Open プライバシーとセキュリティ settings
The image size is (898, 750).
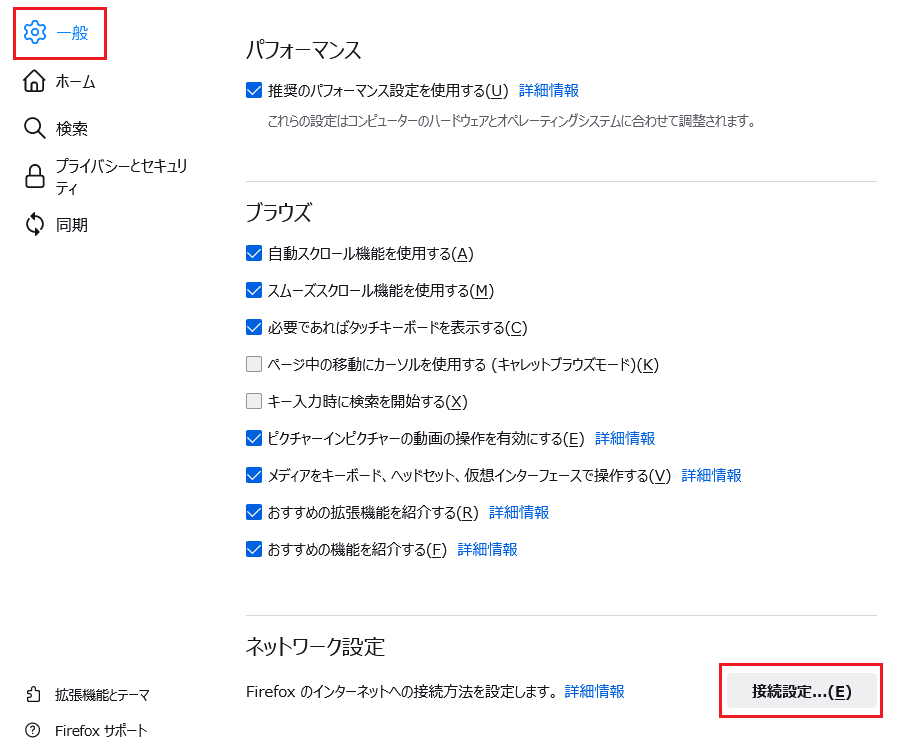[x=106, y=176]
